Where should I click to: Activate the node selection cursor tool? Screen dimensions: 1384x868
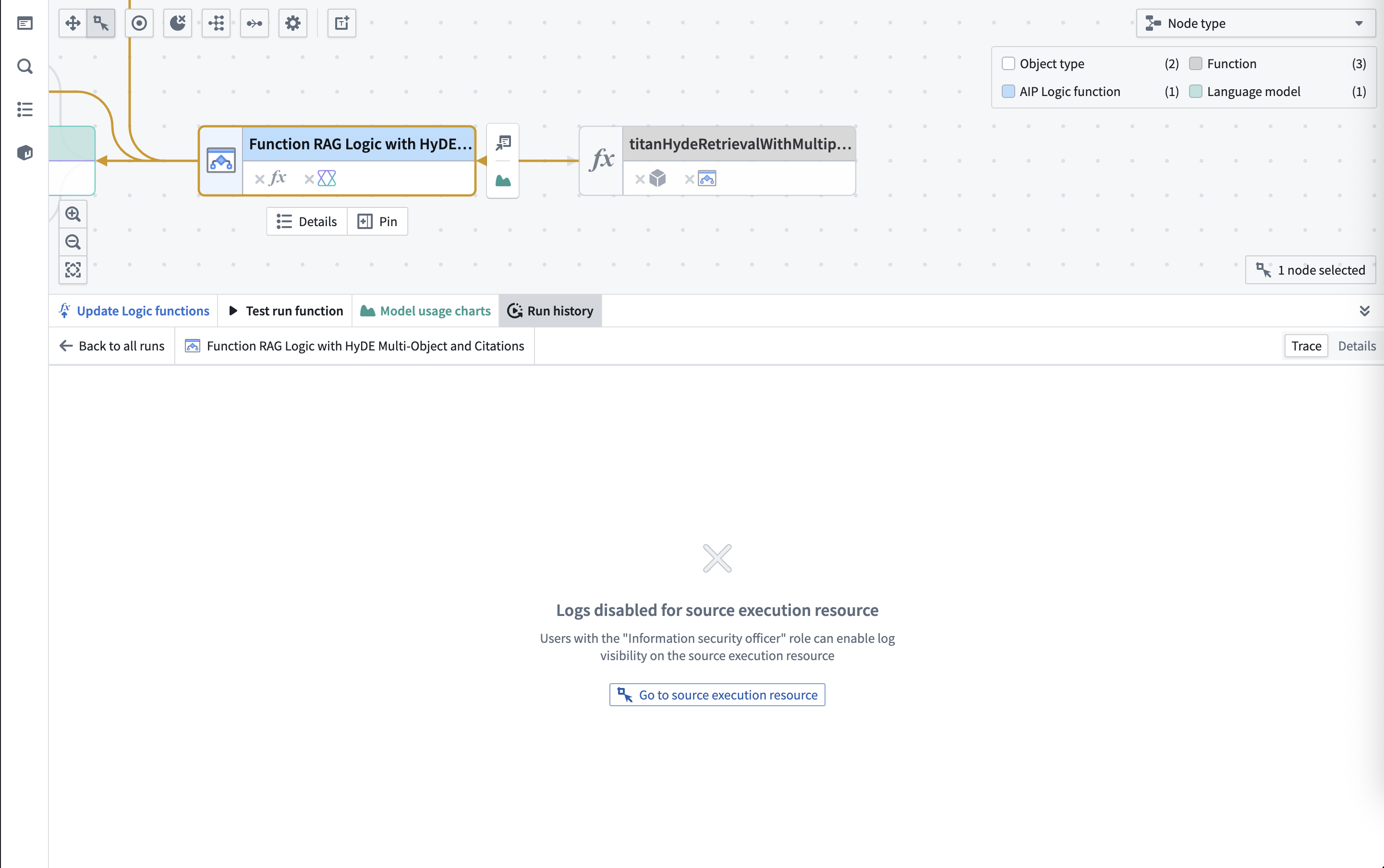(x=100, y=23)
